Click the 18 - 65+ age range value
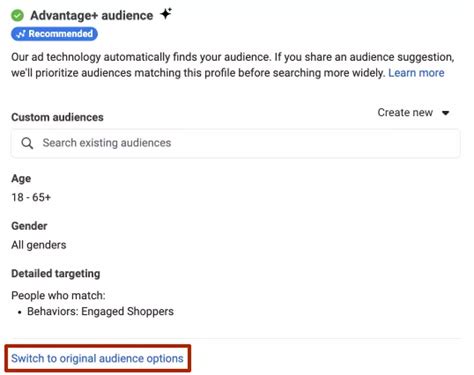This screenshot has height=375, width=474. tap(31, 197)
